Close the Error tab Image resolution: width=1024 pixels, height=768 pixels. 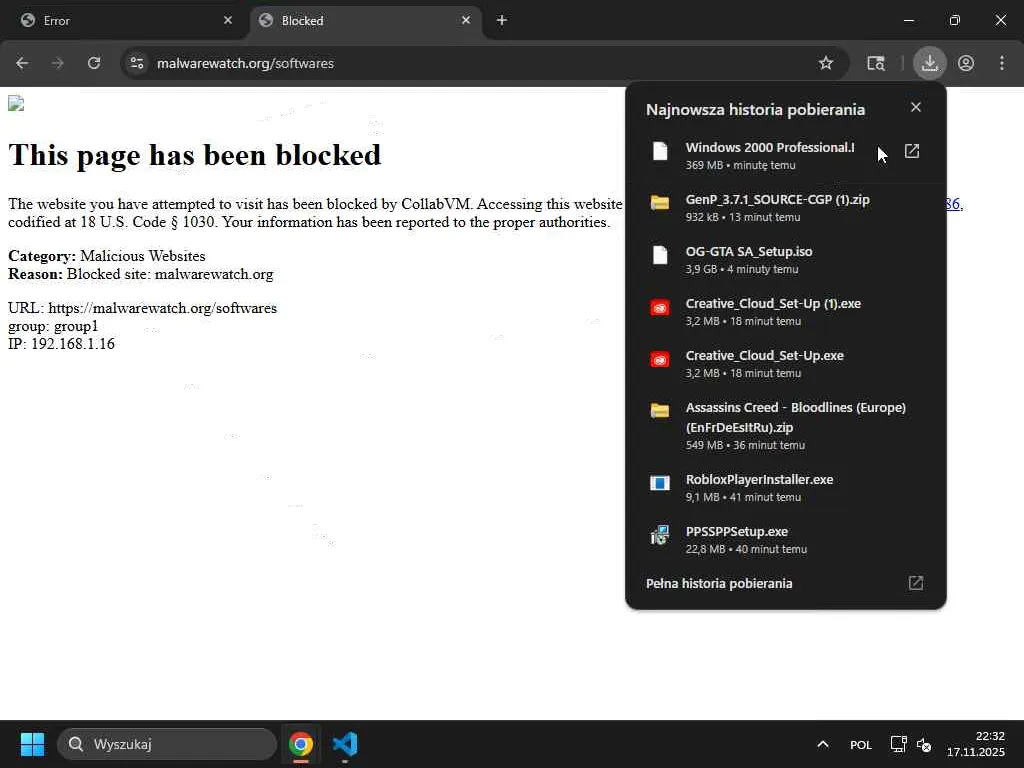228,20
